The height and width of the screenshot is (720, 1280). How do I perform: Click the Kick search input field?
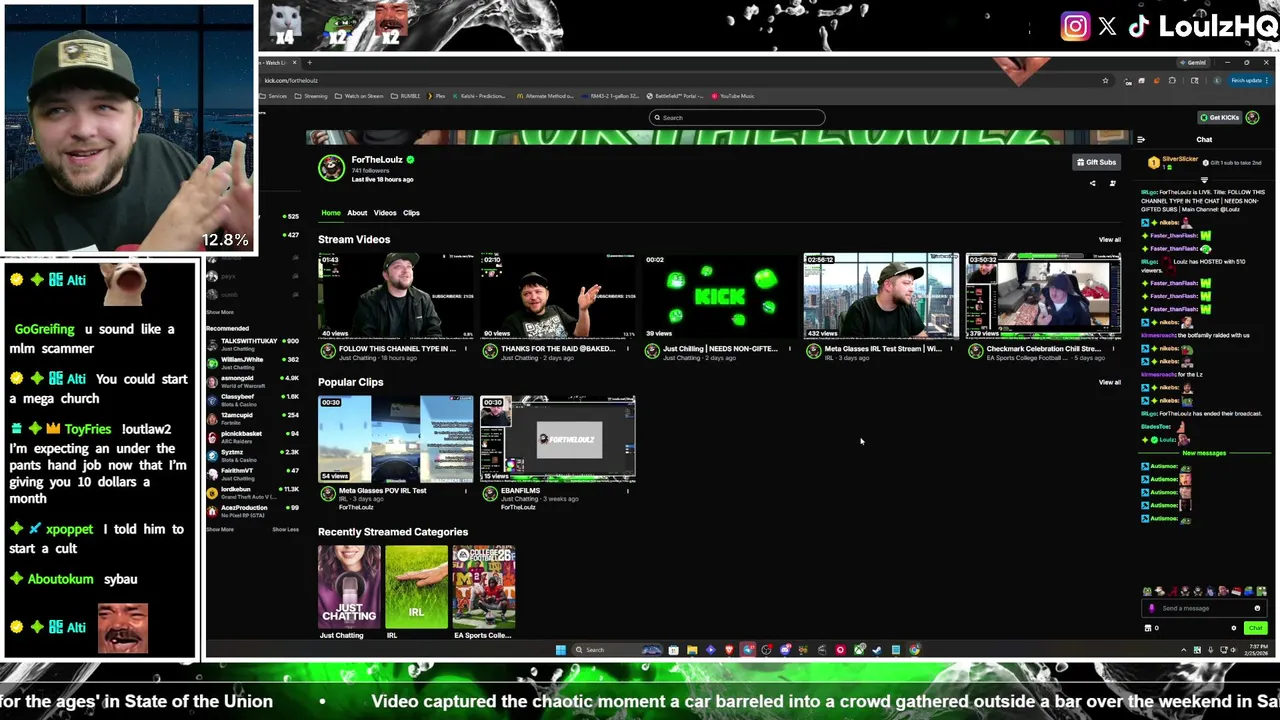click(x=737, y=118)
